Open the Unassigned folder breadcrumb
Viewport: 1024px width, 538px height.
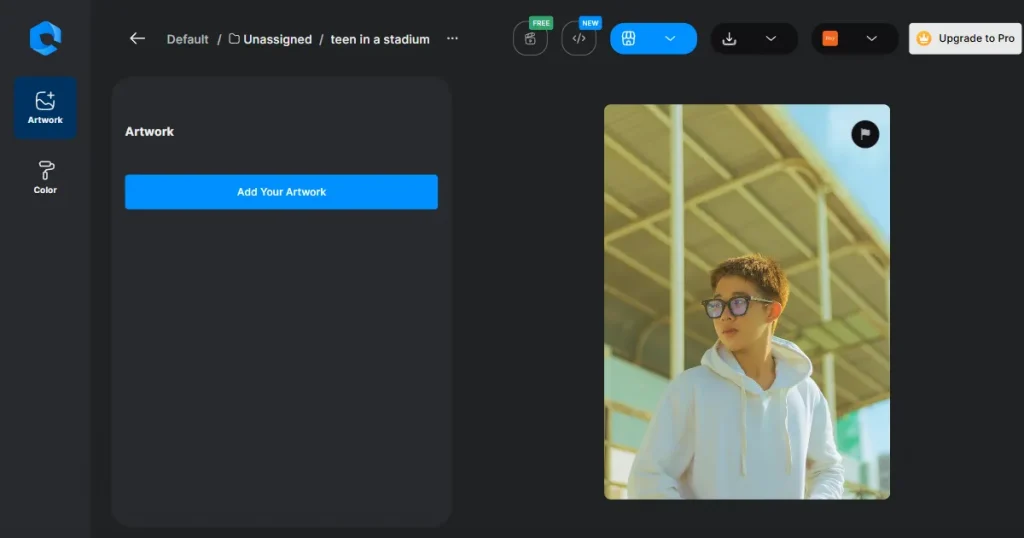(270, 39)
